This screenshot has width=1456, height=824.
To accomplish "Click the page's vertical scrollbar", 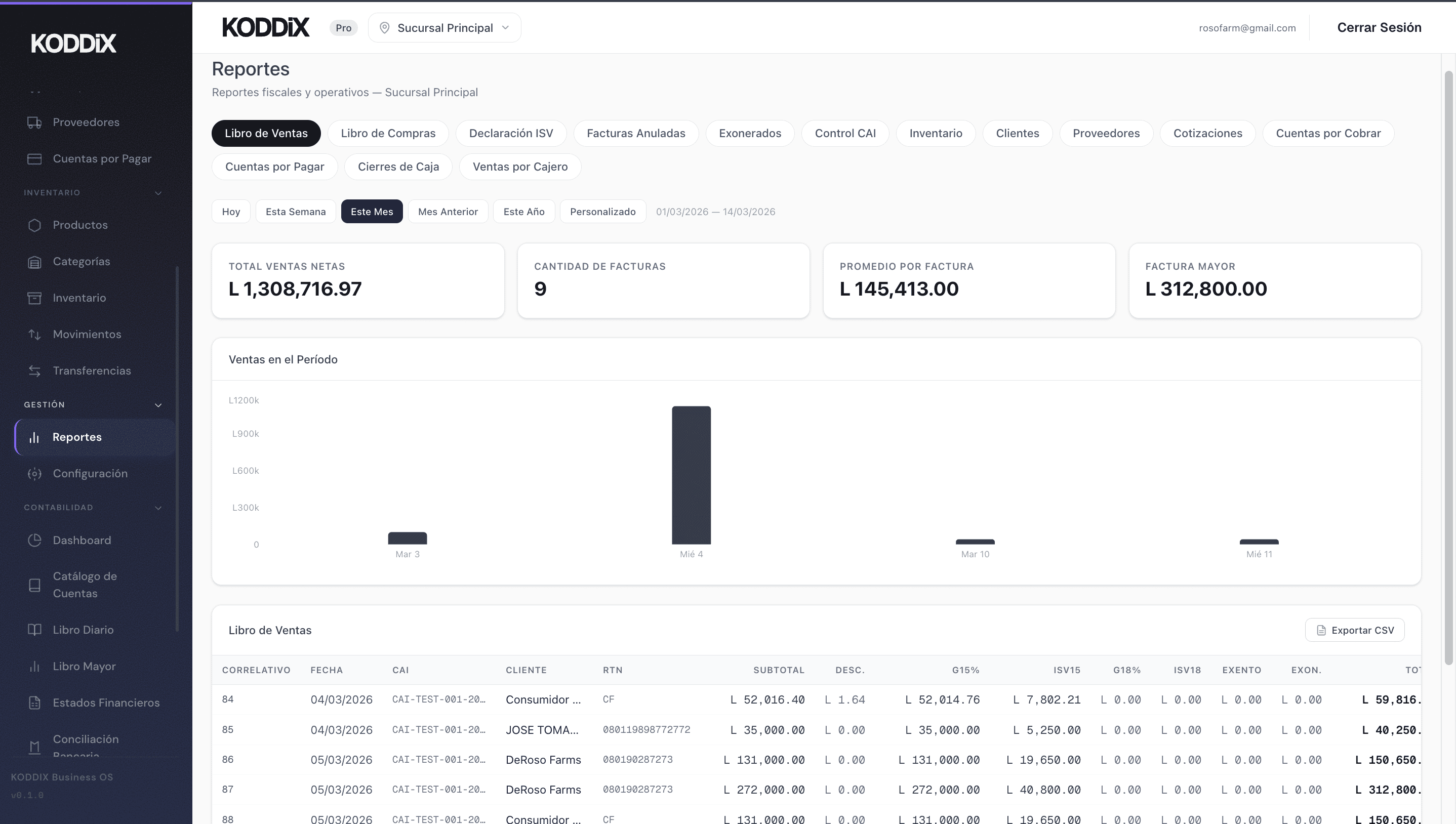I will click(1448, 368).
